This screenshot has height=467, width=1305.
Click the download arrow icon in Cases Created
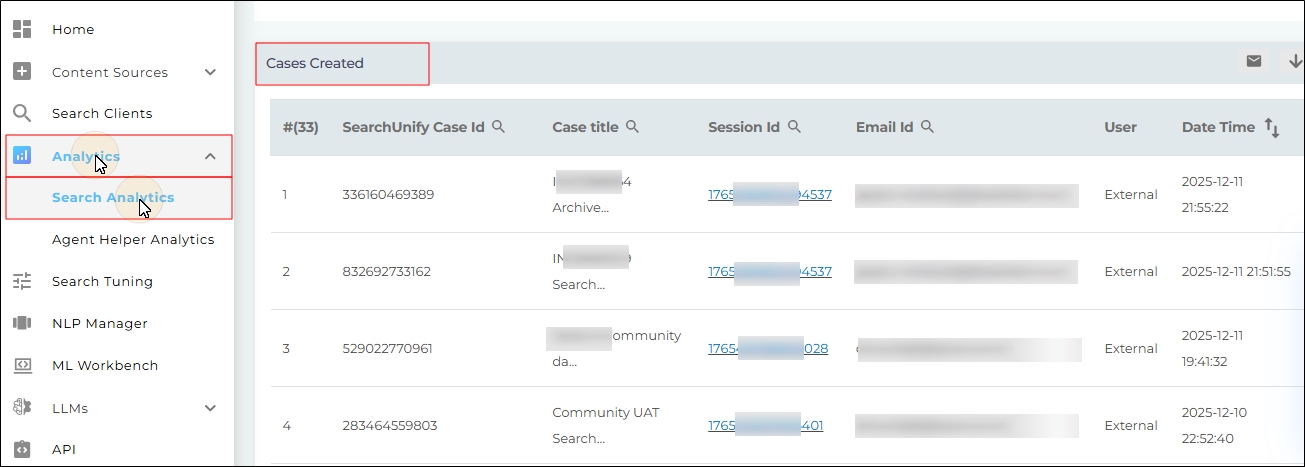[1295, 62]
